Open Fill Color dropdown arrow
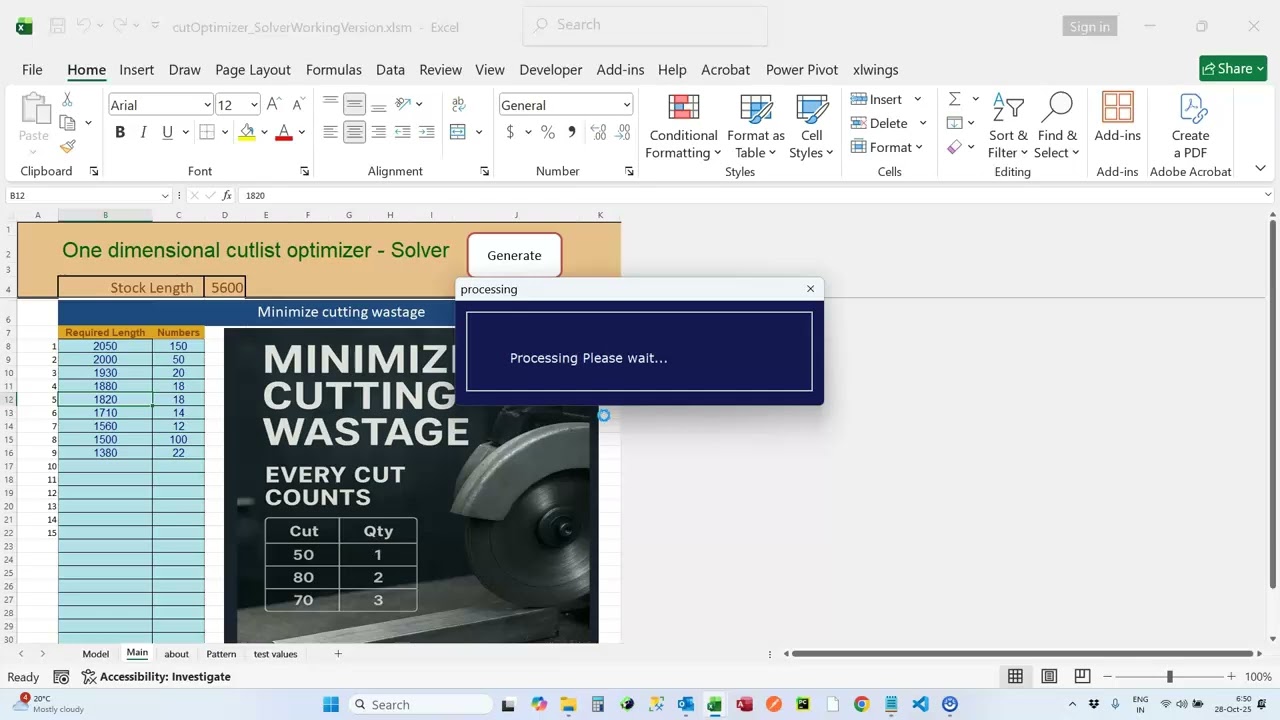 point(264,132)
